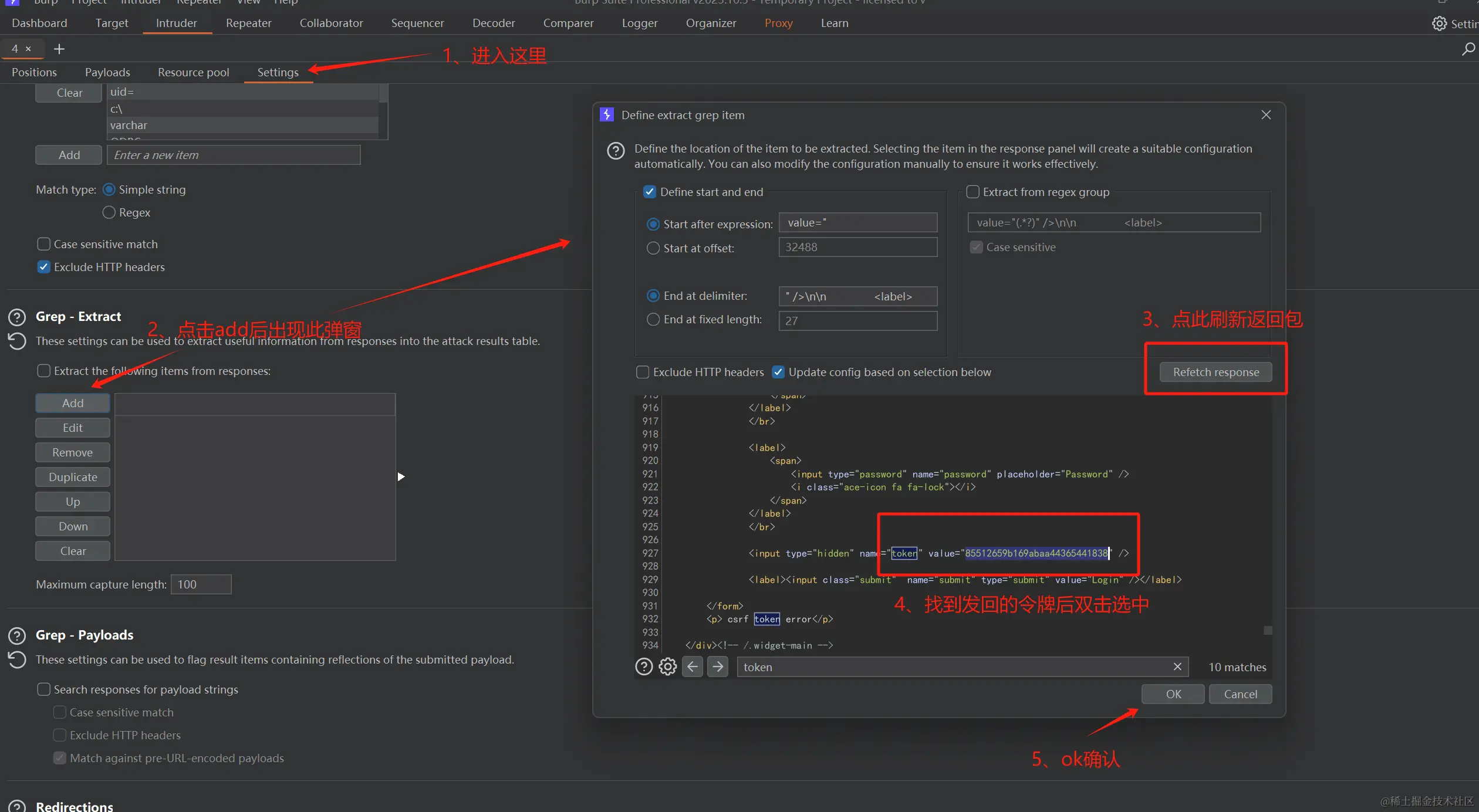The image size is (1479, 812).
Task: Toggle Update config based on selection below
Action: click(778, 372)
